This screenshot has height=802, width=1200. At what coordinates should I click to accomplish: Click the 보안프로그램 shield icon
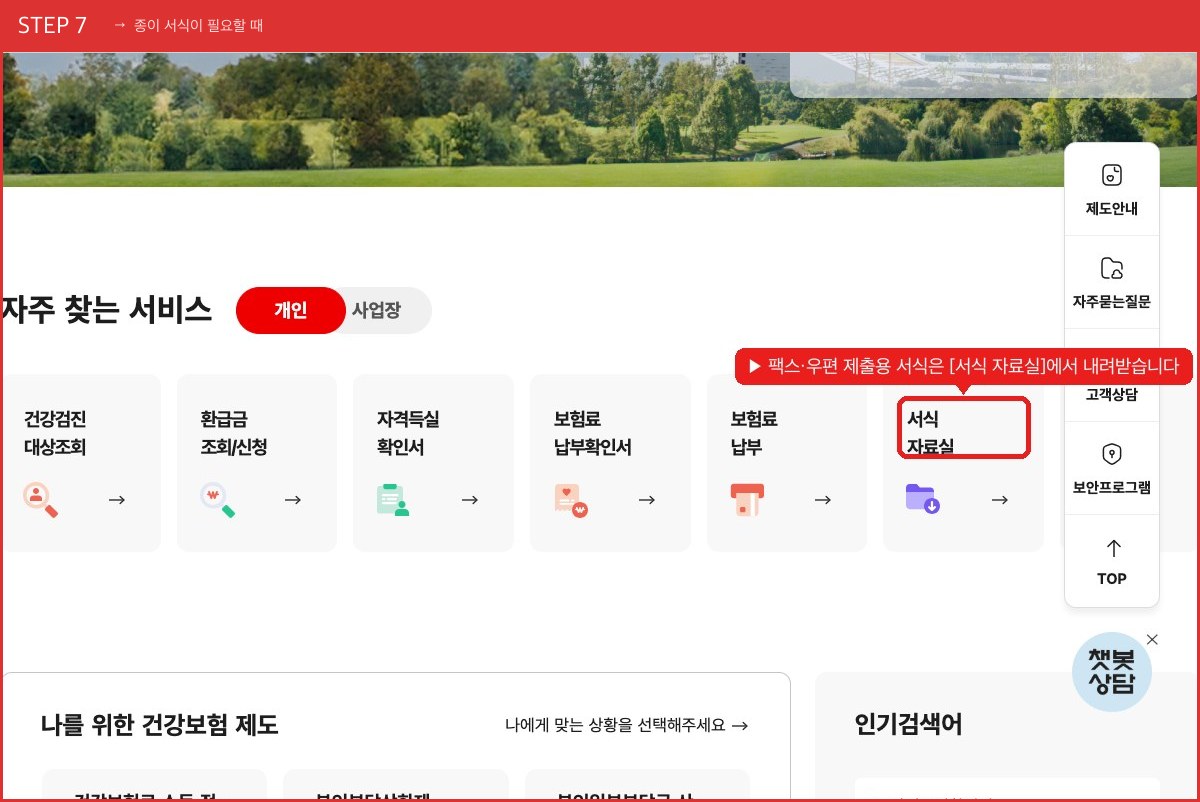[x=1112, y=454]
